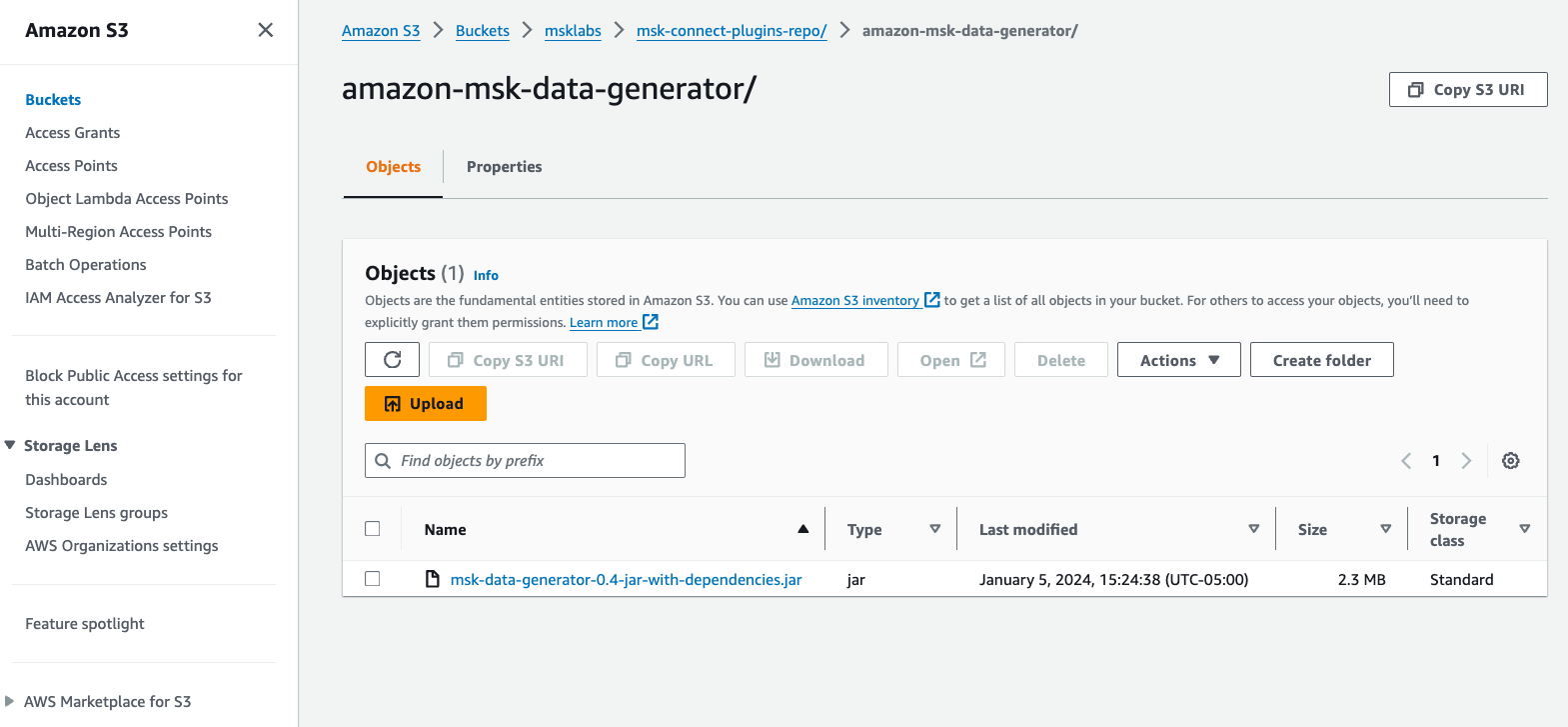Click the msk-connect-plugins-repo/ breadcrumb link
Screen dimensions: 1568x727
pyautogui.click(x=732, y=31)
